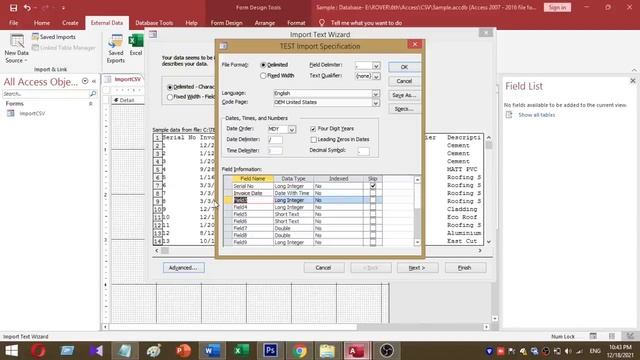Open Form Design ribbon tab
640x360 pixels.
coord(227,23)
